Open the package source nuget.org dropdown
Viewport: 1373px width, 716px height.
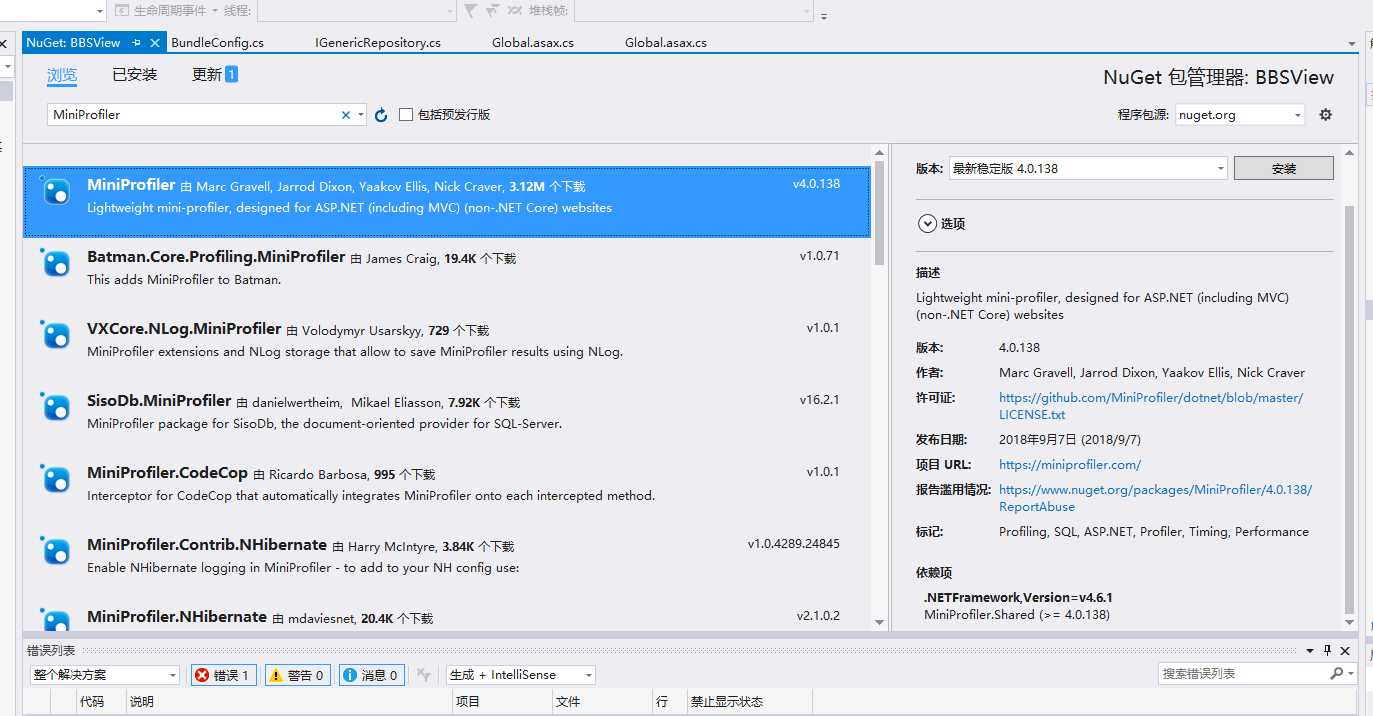click(1297, 115)
